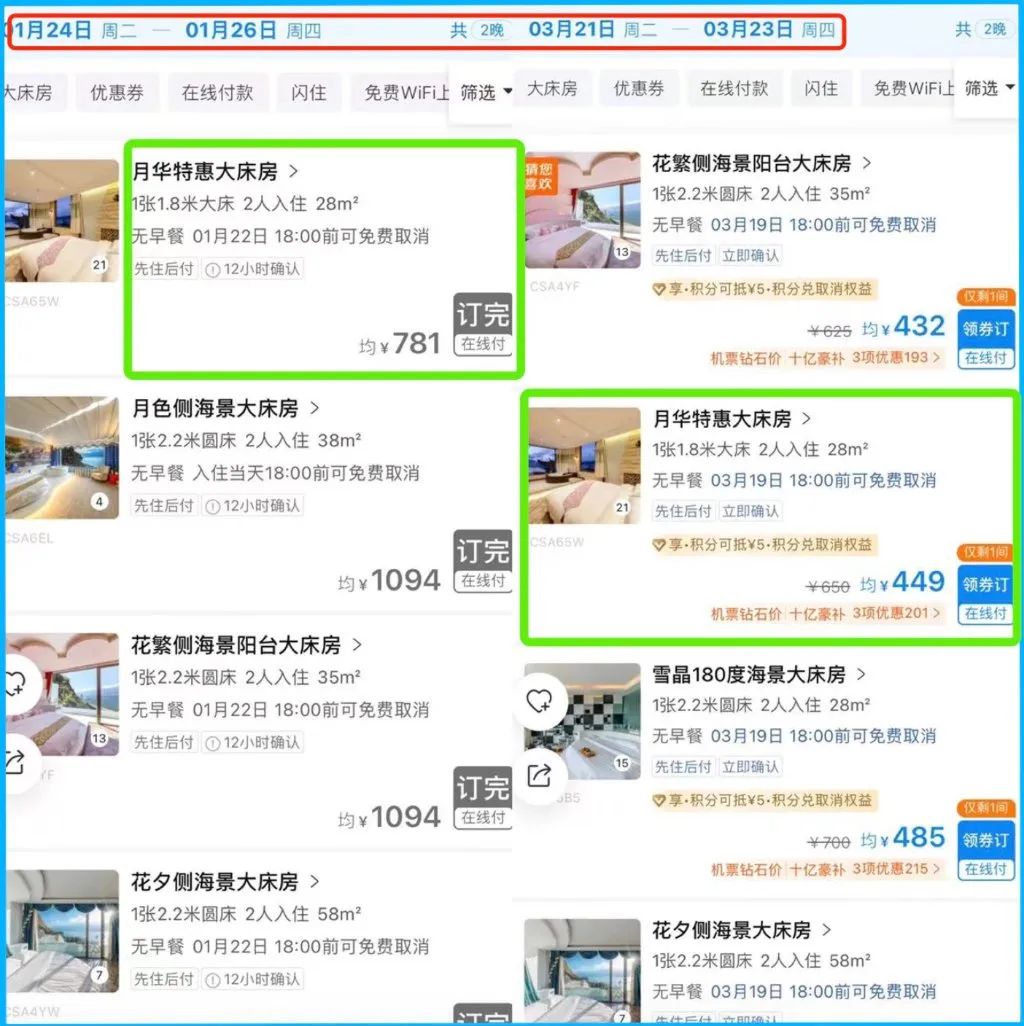Screen dimensions: 1024x1026
Task: Open the 筛选 dropdown in the March listing
Action: [989, 89]
